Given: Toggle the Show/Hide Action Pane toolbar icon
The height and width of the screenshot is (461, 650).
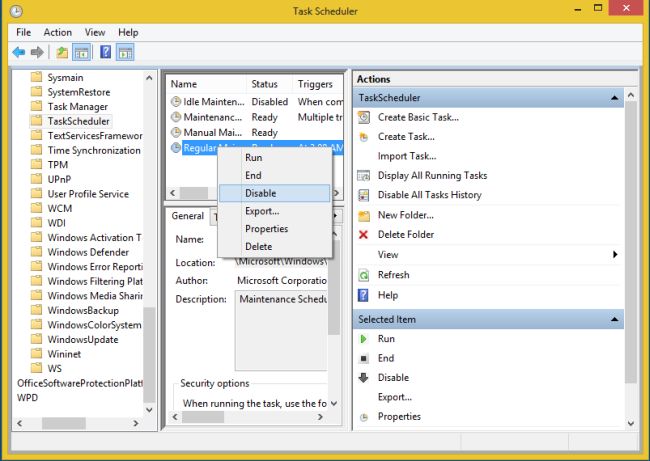Looking at the screenshot, I should pyautogui.click(x=125, y=53).
